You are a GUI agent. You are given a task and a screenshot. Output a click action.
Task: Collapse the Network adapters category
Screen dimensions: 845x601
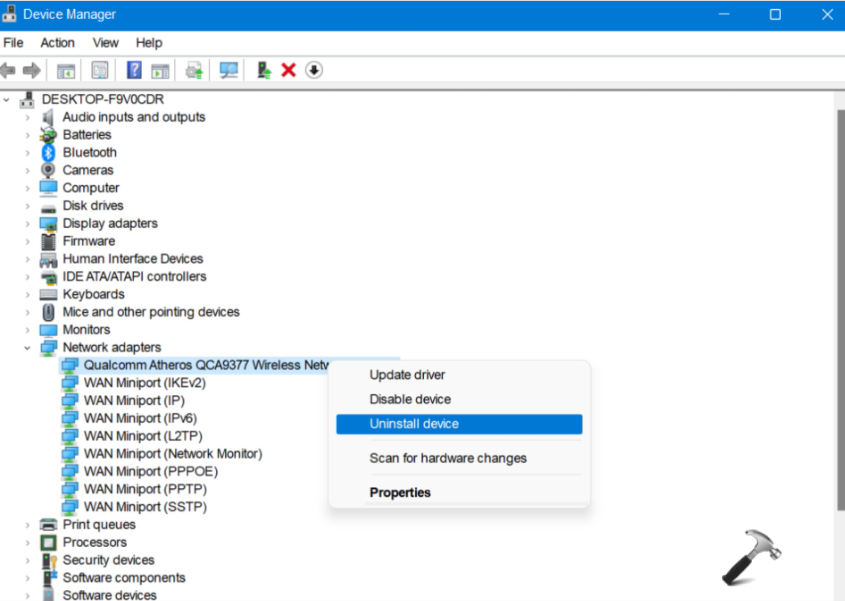coord(28,348)
